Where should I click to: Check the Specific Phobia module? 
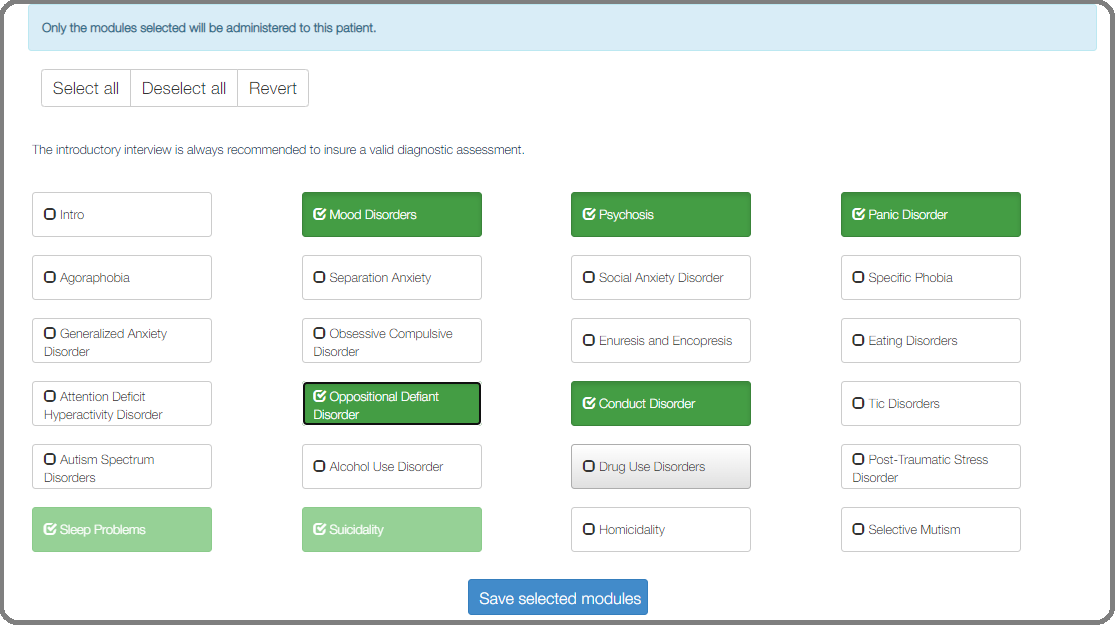[931, 277]
